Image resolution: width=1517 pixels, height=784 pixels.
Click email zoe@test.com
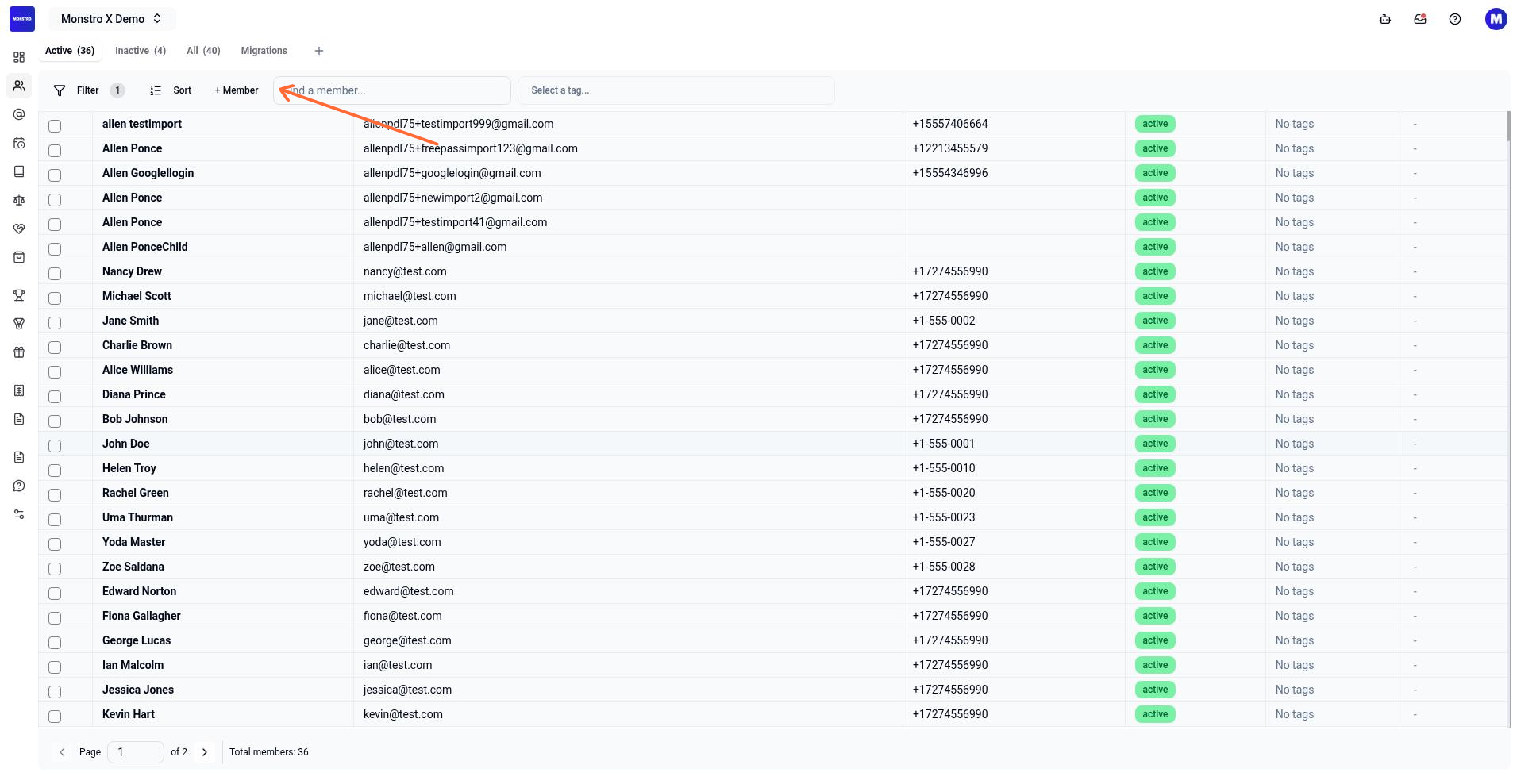point(399,567)
